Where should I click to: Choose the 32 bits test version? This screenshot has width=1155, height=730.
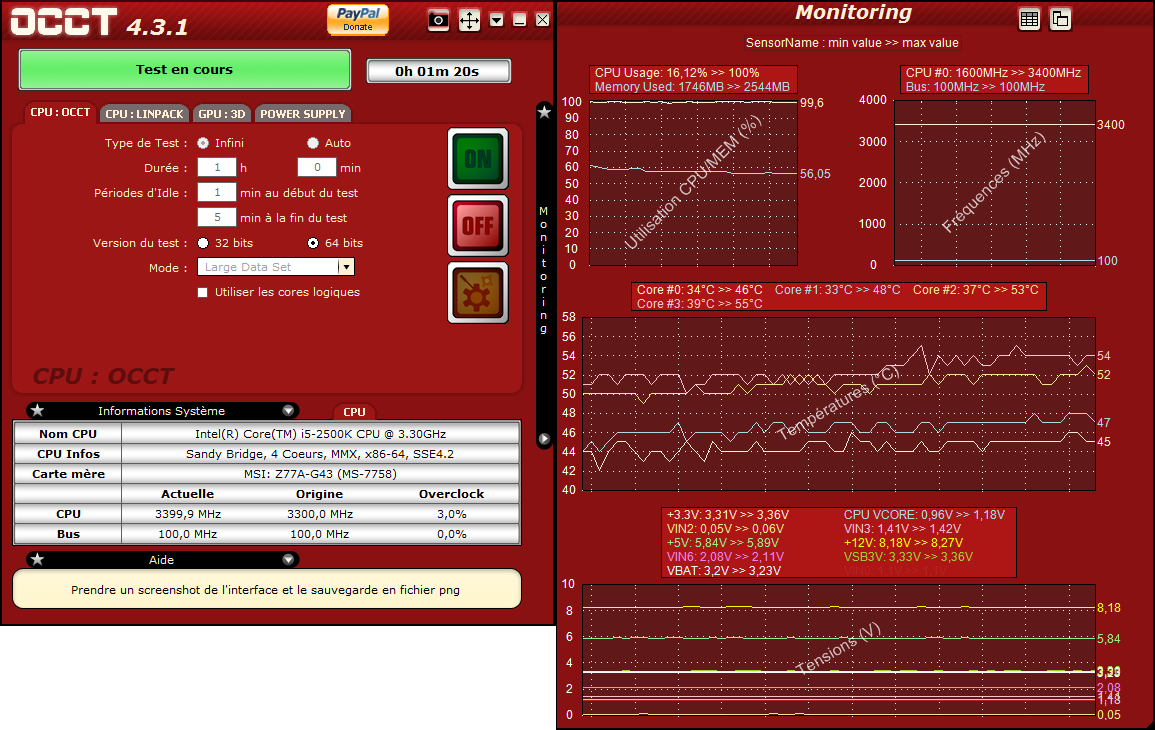point(204,243)
